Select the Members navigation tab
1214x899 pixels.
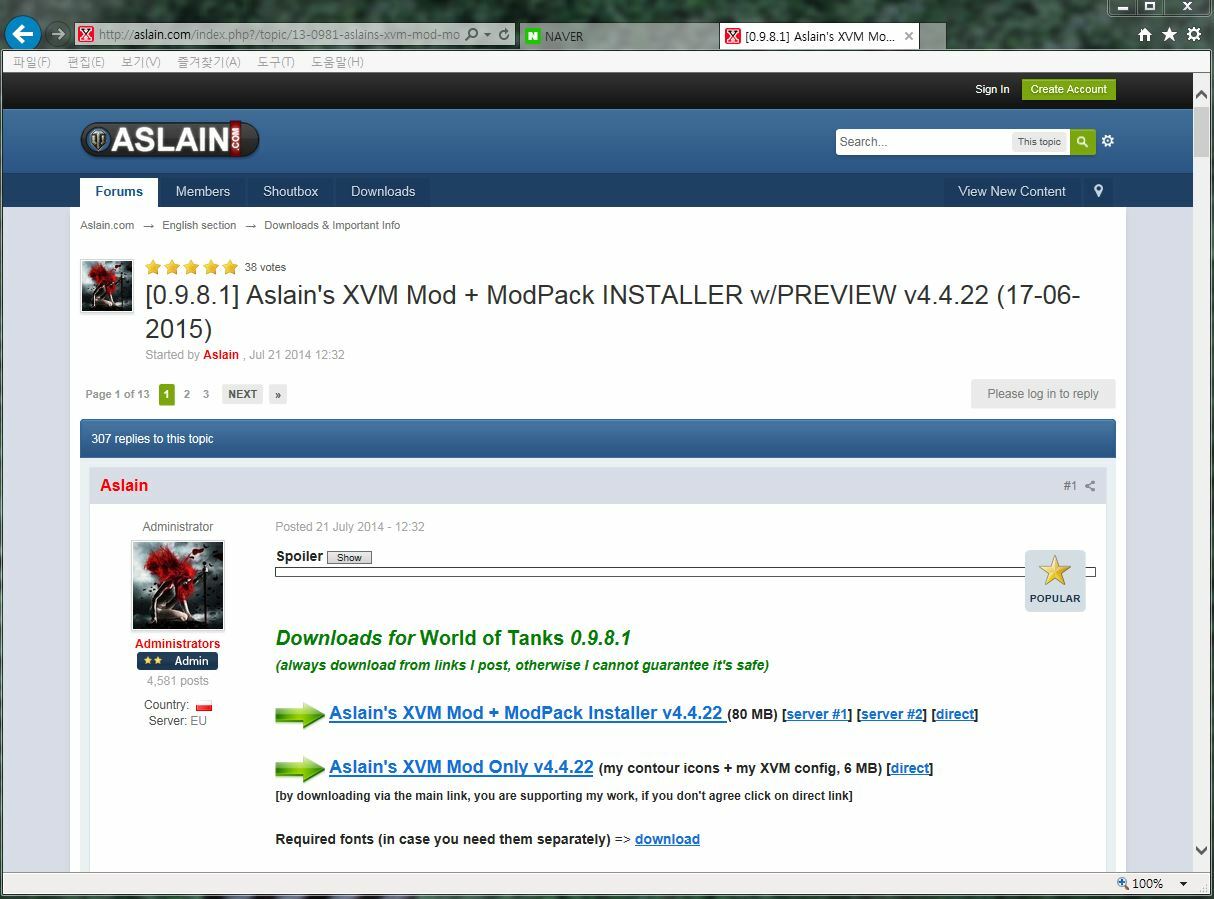[x=203, y=191]
